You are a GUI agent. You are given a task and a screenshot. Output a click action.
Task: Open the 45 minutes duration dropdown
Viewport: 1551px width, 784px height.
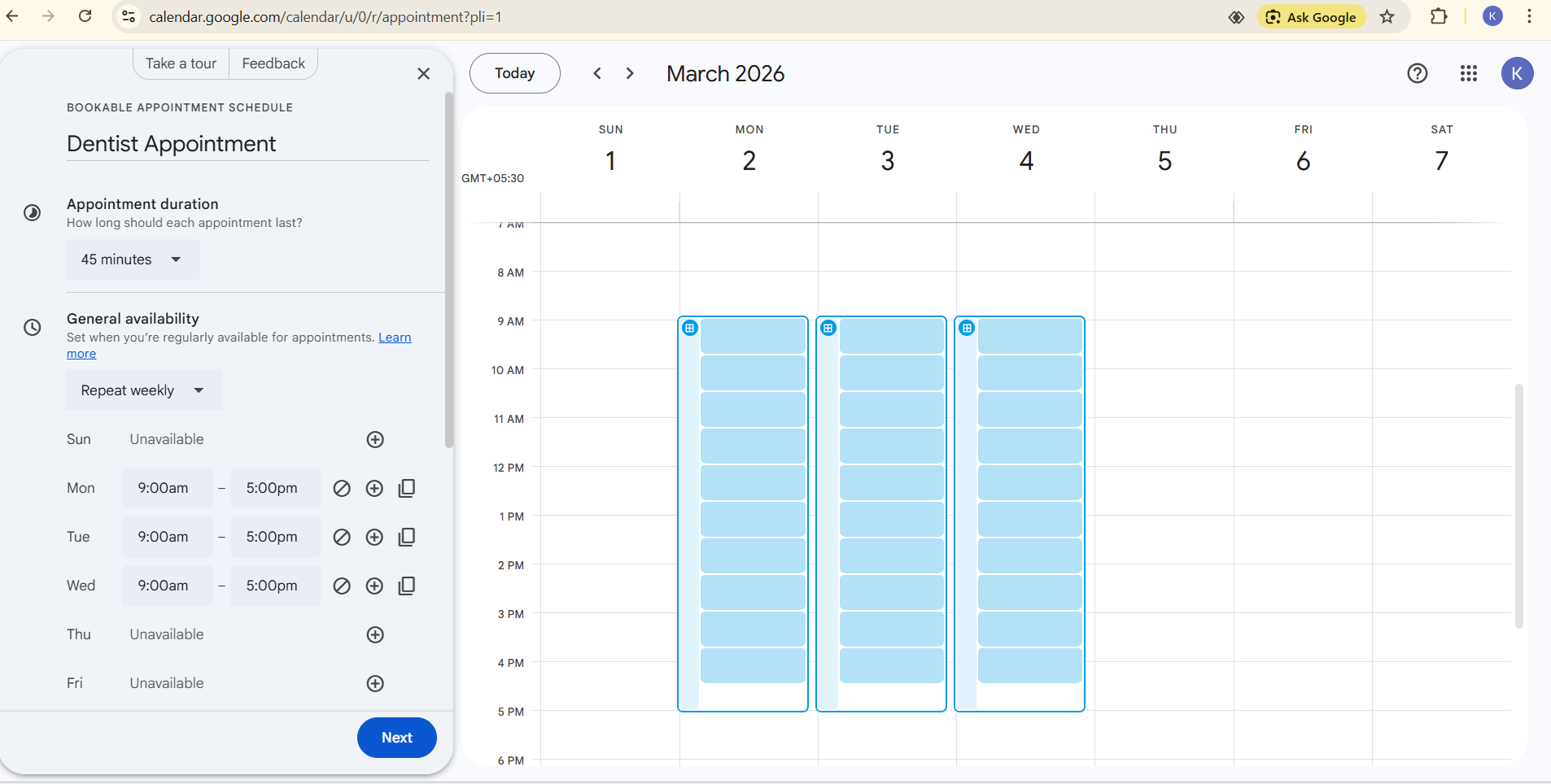coord(132,259)
